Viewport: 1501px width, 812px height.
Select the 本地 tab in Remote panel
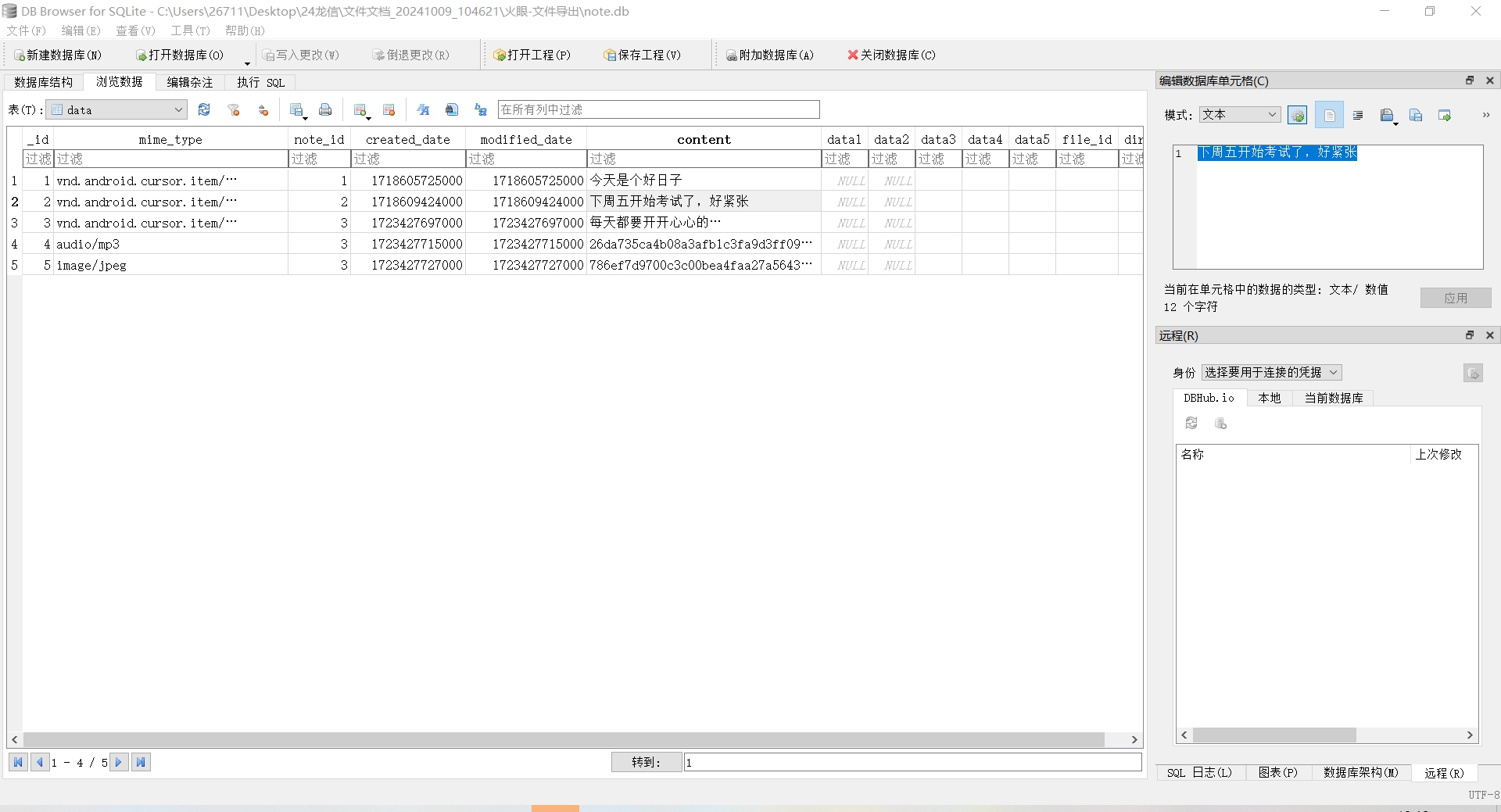tap(1270, 398)
